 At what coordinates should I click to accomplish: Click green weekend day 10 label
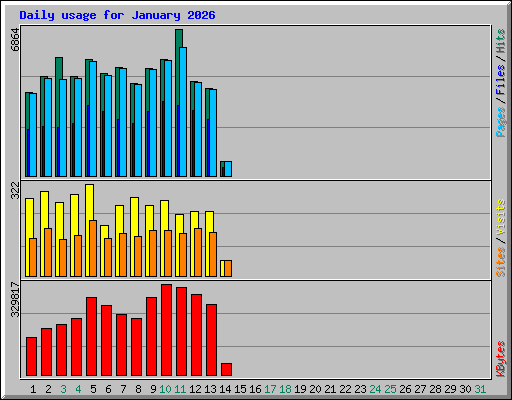point(165,389)
